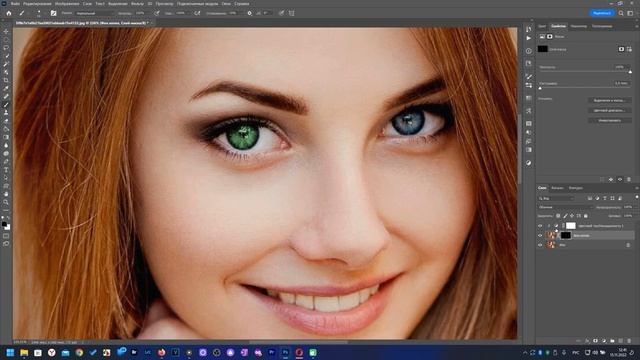Select the Lasso tool
640x360 pixels.
[x=6, y=48]
